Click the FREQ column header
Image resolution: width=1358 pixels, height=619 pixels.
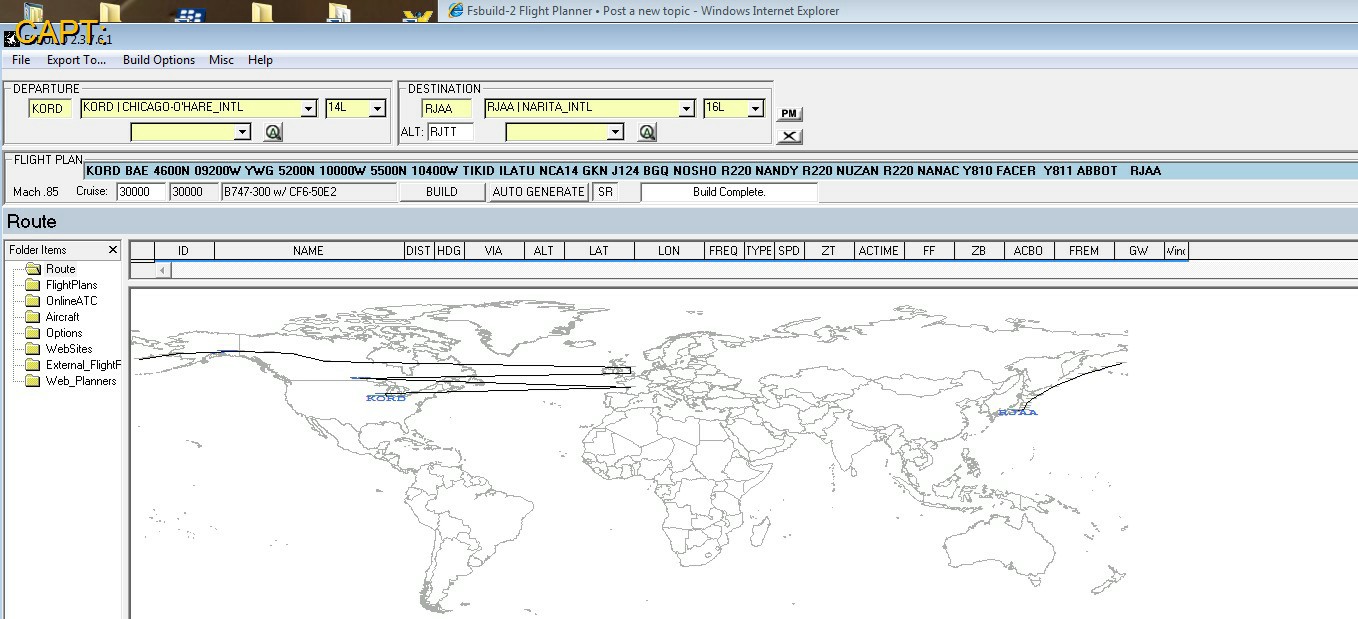click(724, 251)
